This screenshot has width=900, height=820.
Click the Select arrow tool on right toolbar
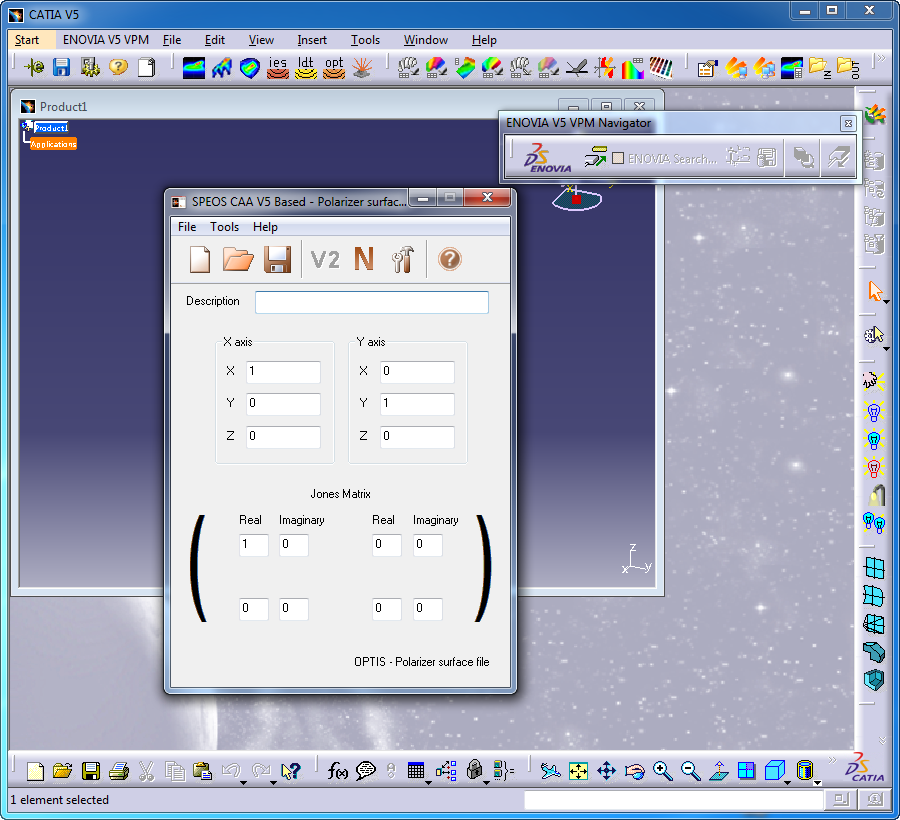(874, 291)
